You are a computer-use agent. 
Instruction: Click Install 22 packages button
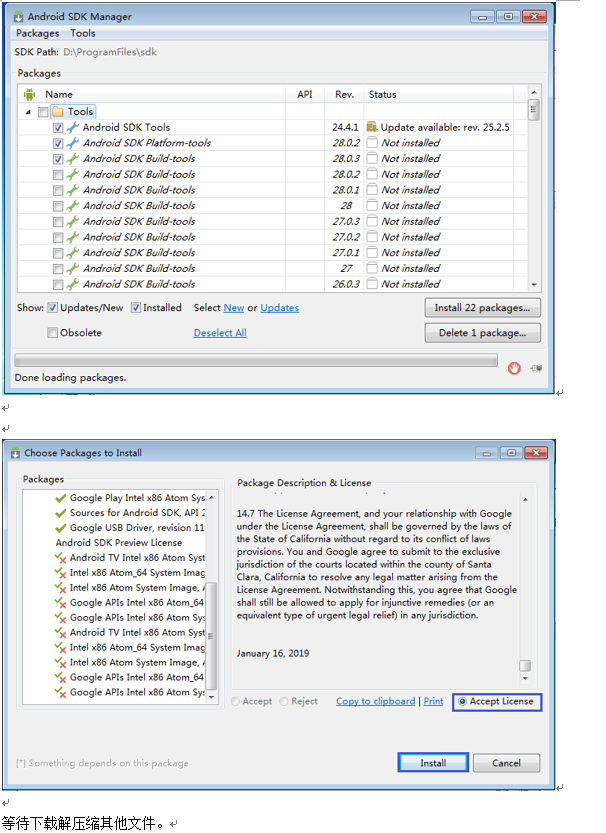click(482, 308)
